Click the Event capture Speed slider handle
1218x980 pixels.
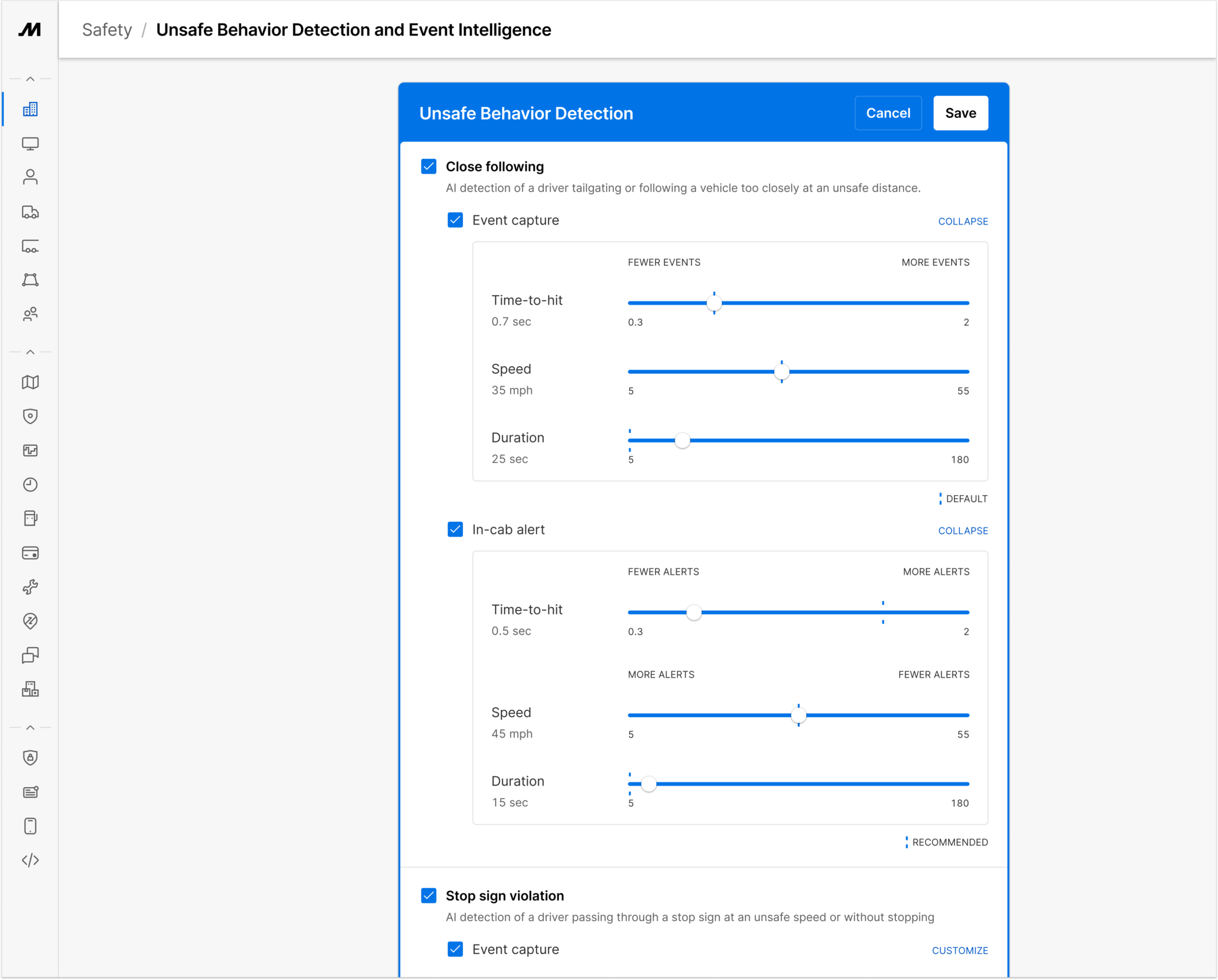click(781, 372)
